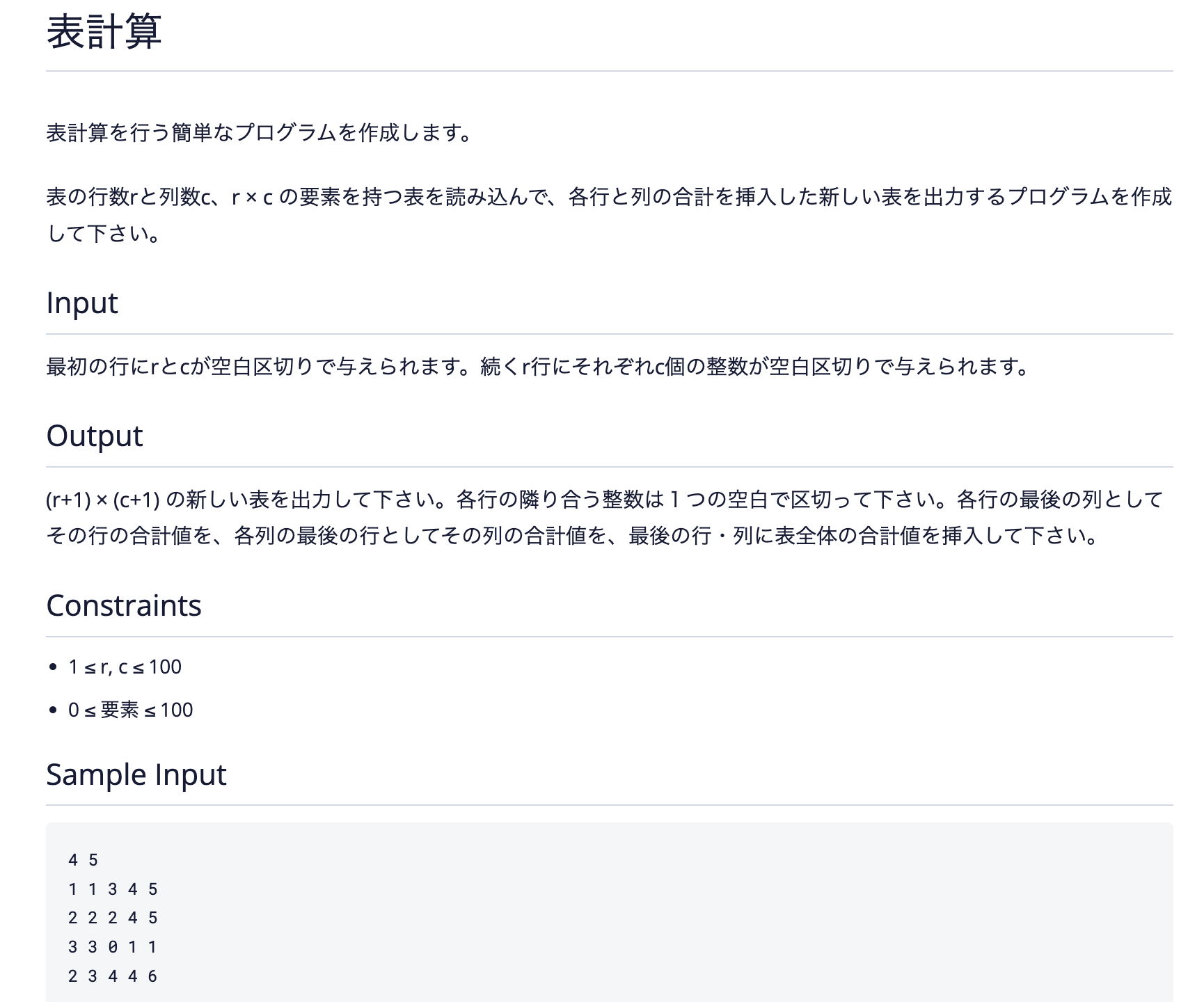Click the sample row '1 1 3 4 5'
Screen dimensions: 1204x1002
click(x=113, y=889)
